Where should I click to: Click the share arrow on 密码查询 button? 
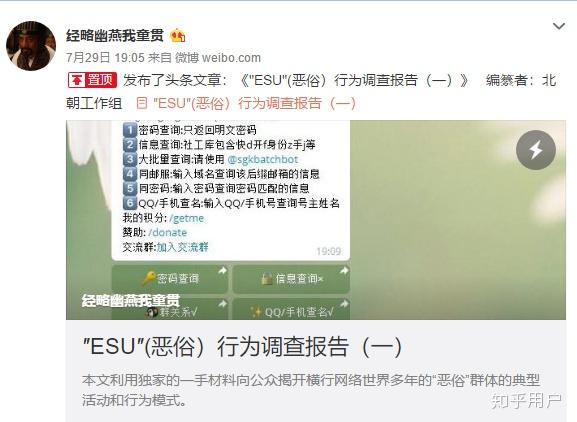click(x=222, y=271)
